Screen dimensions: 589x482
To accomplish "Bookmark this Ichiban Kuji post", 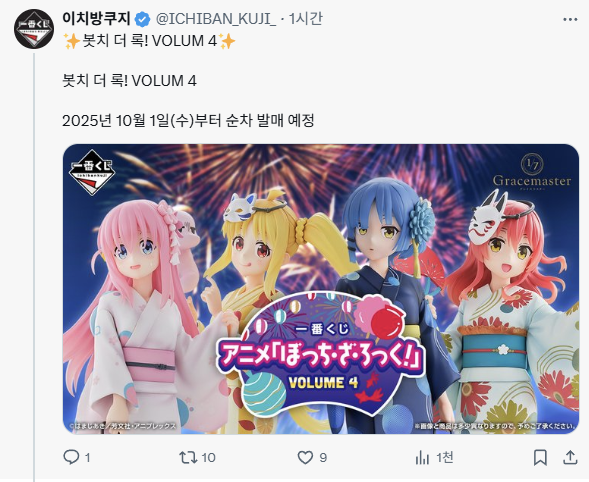I will click(x=540, y=458).
